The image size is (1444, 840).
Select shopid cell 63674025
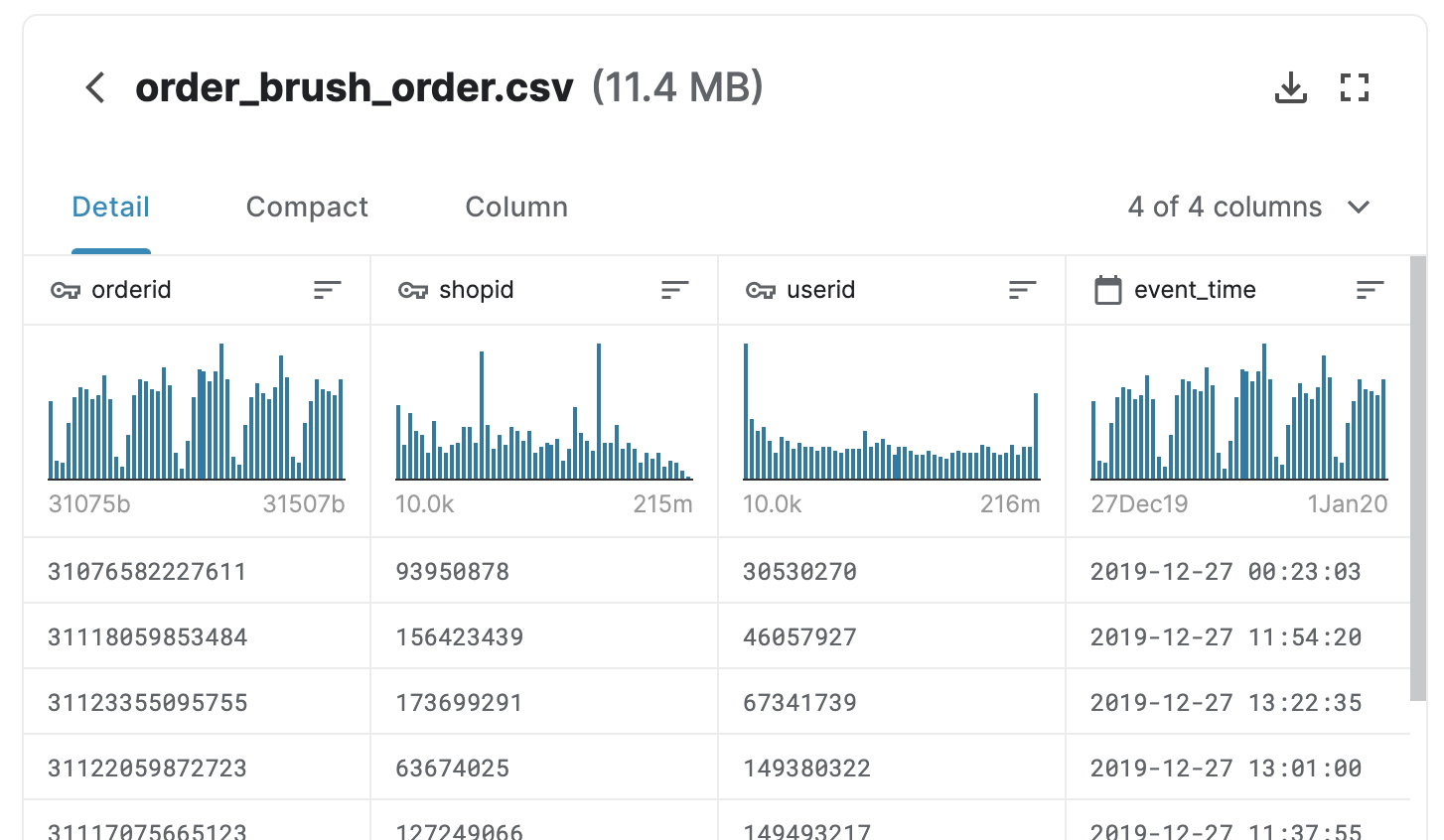544,768
